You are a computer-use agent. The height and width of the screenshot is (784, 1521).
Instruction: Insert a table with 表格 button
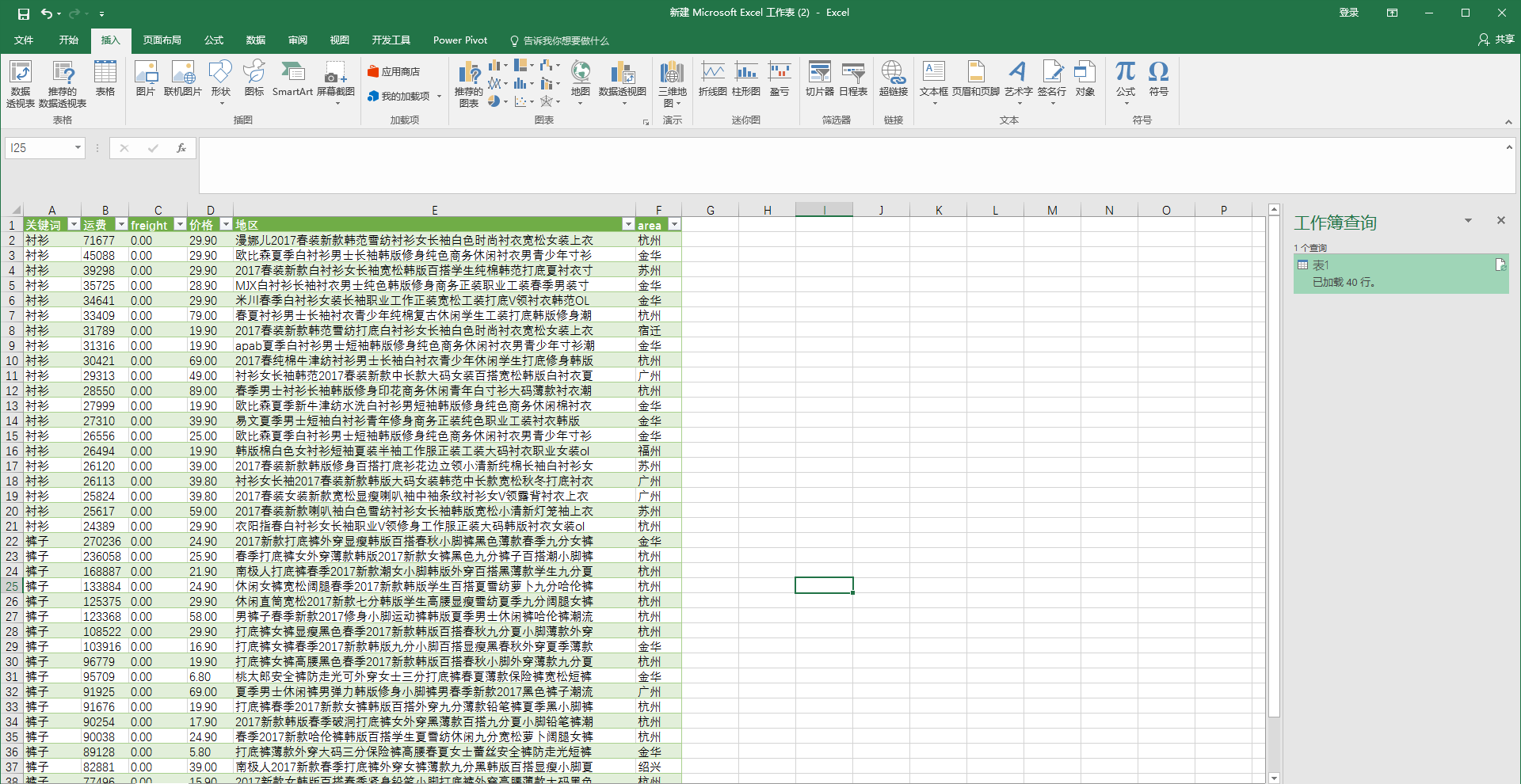coord(105,78)
